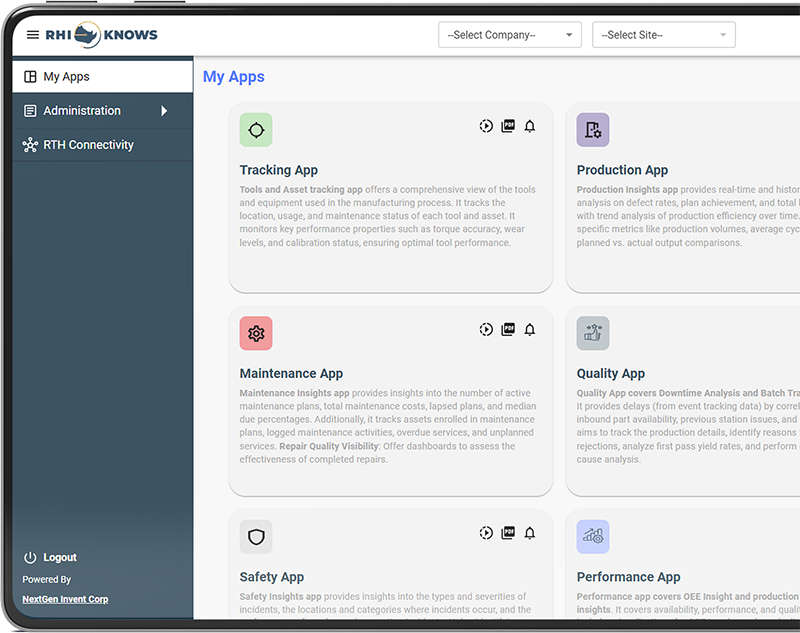Open the Select Company dropdown

(x=510, y=35)
